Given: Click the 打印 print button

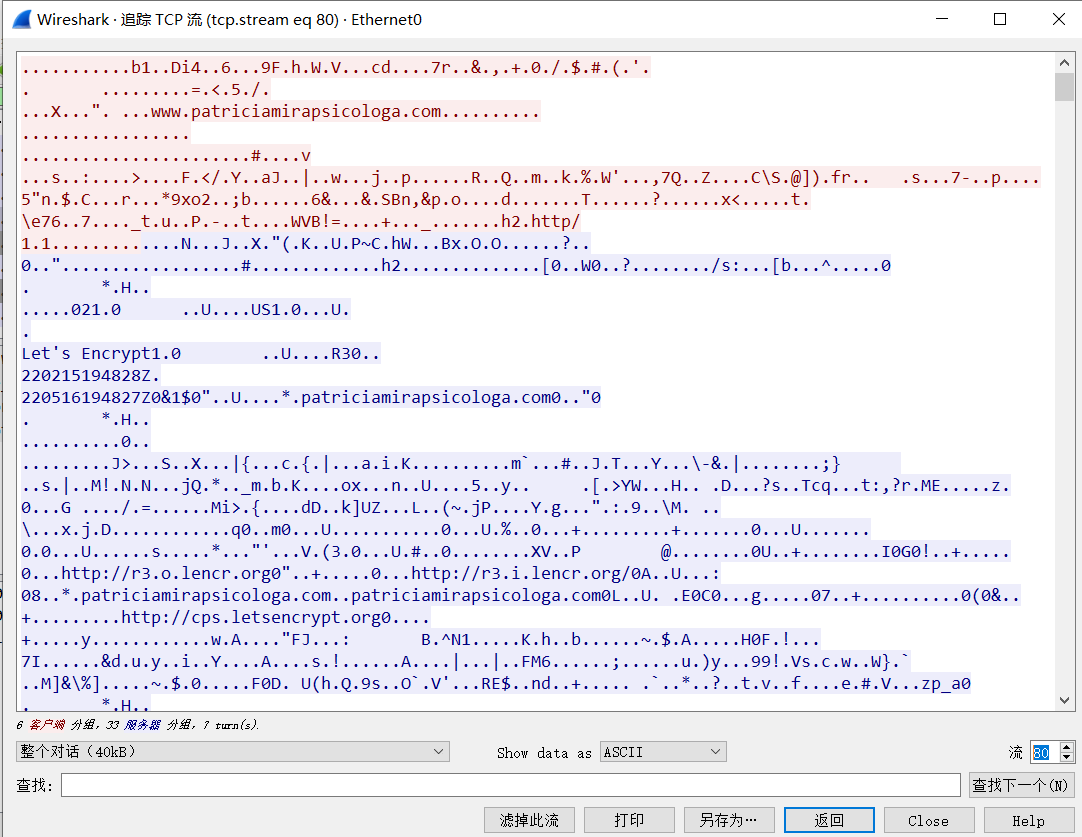Looking at the screenshot, I should pos(629,820).
